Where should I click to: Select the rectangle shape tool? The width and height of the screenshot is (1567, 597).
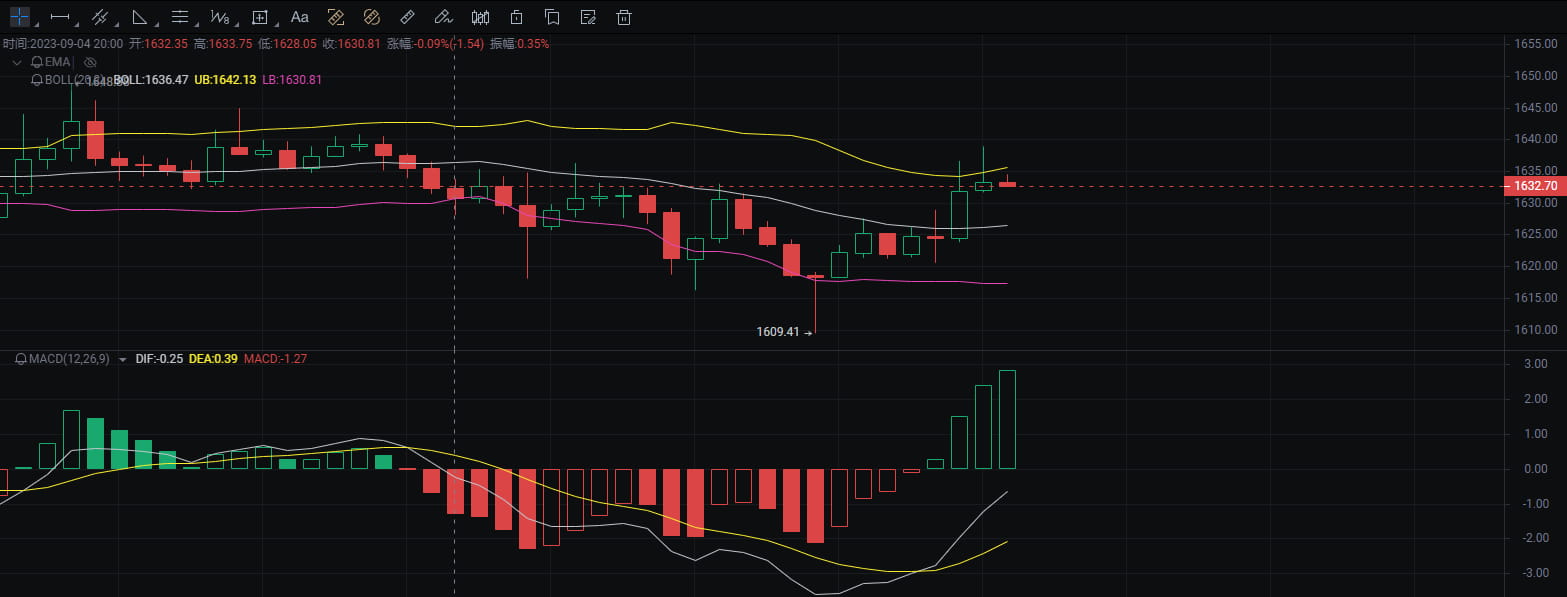(259, 16)
